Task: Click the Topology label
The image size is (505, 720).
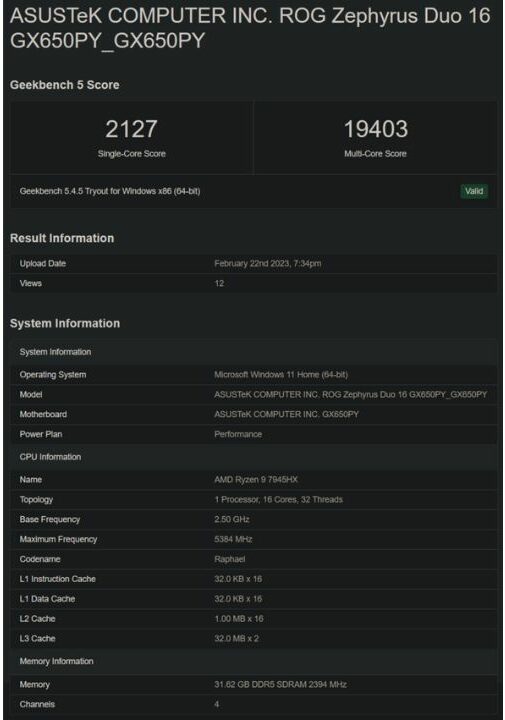Action: click(x=36, y=500)
